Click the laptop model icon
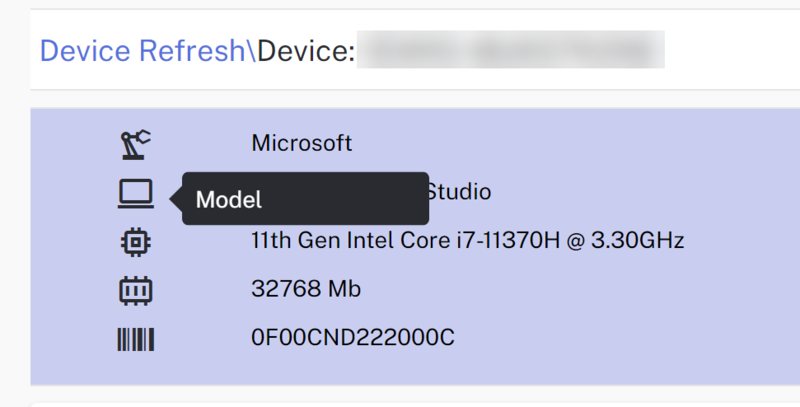800x407 pixels. click(x=134, y=193)
